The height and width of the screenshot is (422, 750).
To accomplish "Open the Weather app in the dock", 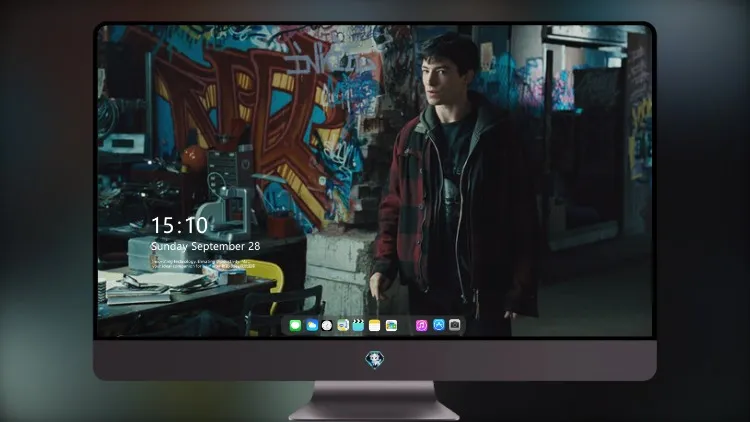I will 311,325.
